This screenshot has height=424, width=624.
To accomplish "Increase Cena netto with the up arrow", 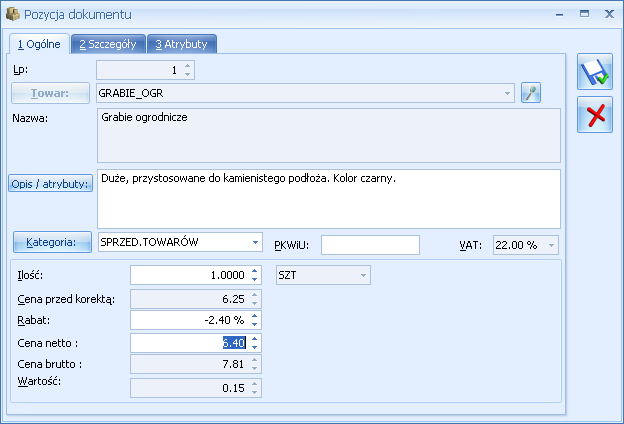I will (255, 339).
